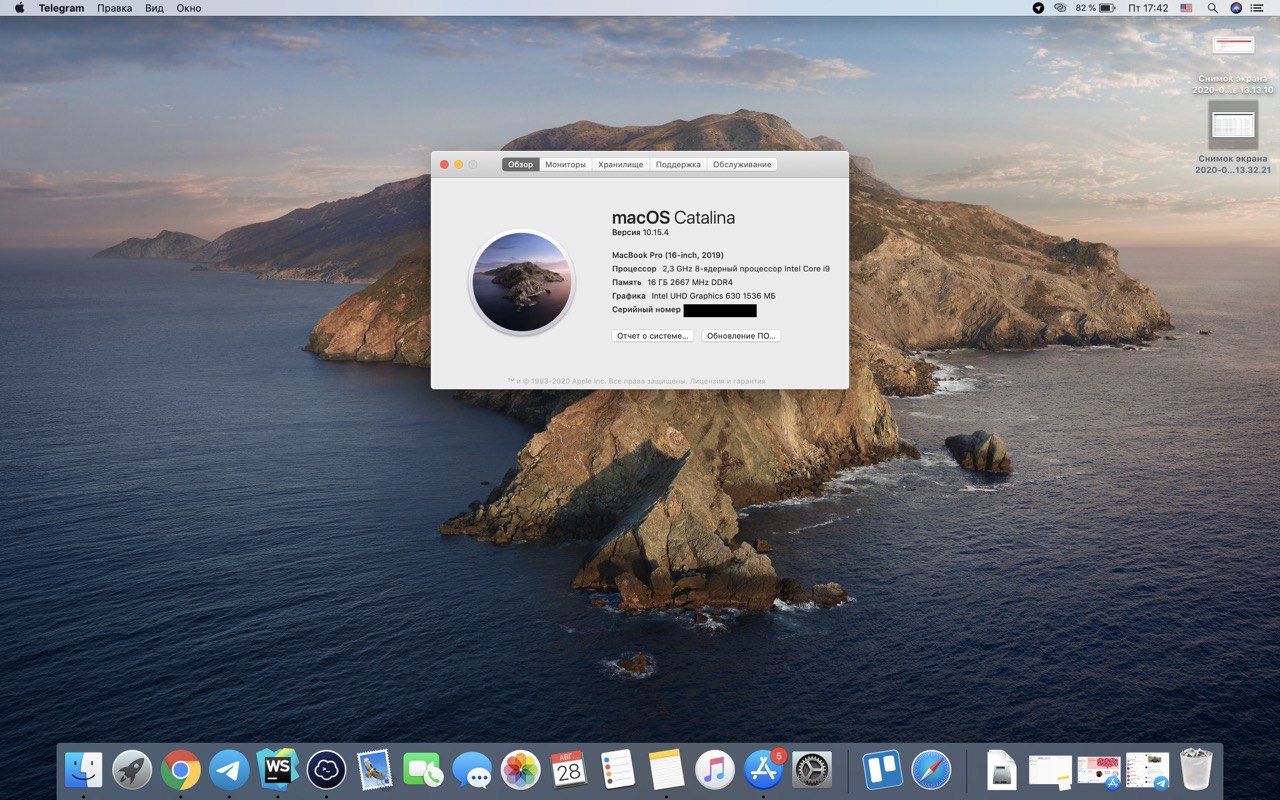This screenshot has height=800, width=1280.
Task: Open Reminders from the Dock
Action: point(618,770)
